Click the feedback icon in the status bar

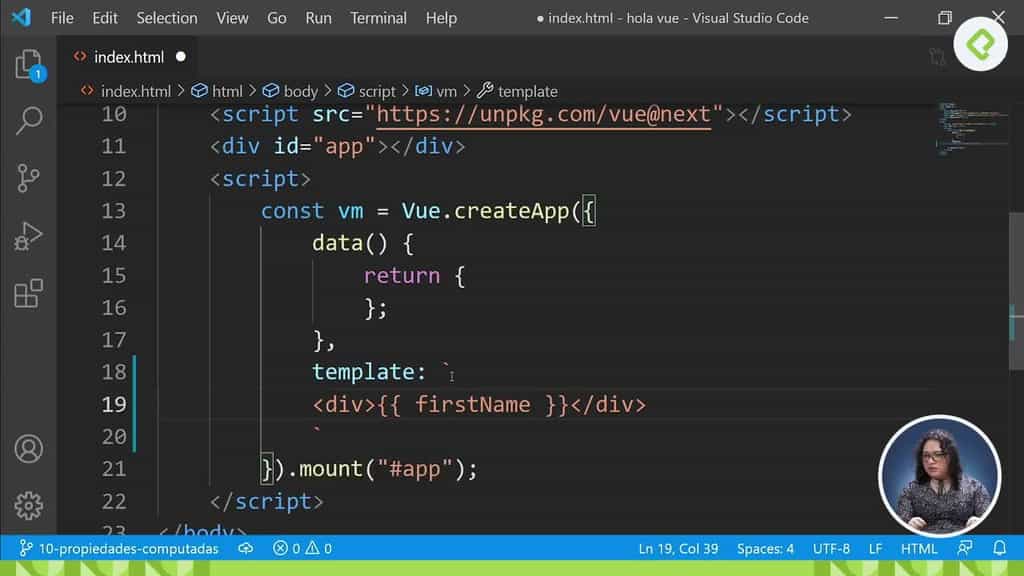pyautogui.click(x=964, y=548)
